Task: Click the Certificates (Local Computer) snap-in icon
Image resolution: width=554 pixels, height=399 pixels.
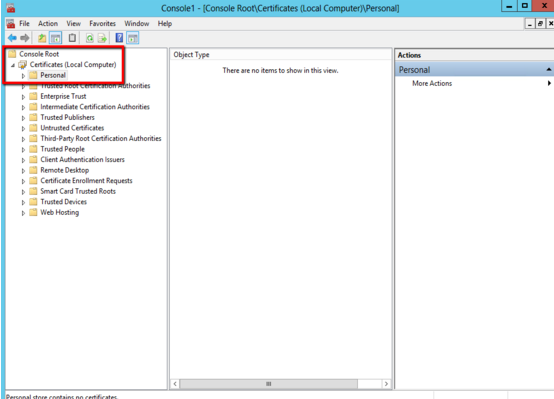Action: (23, 65)
